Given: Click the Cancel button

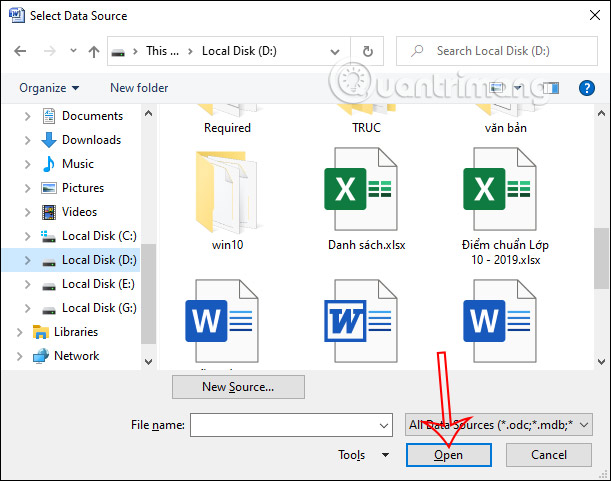Looking at the screenshot, I should 549,455.
